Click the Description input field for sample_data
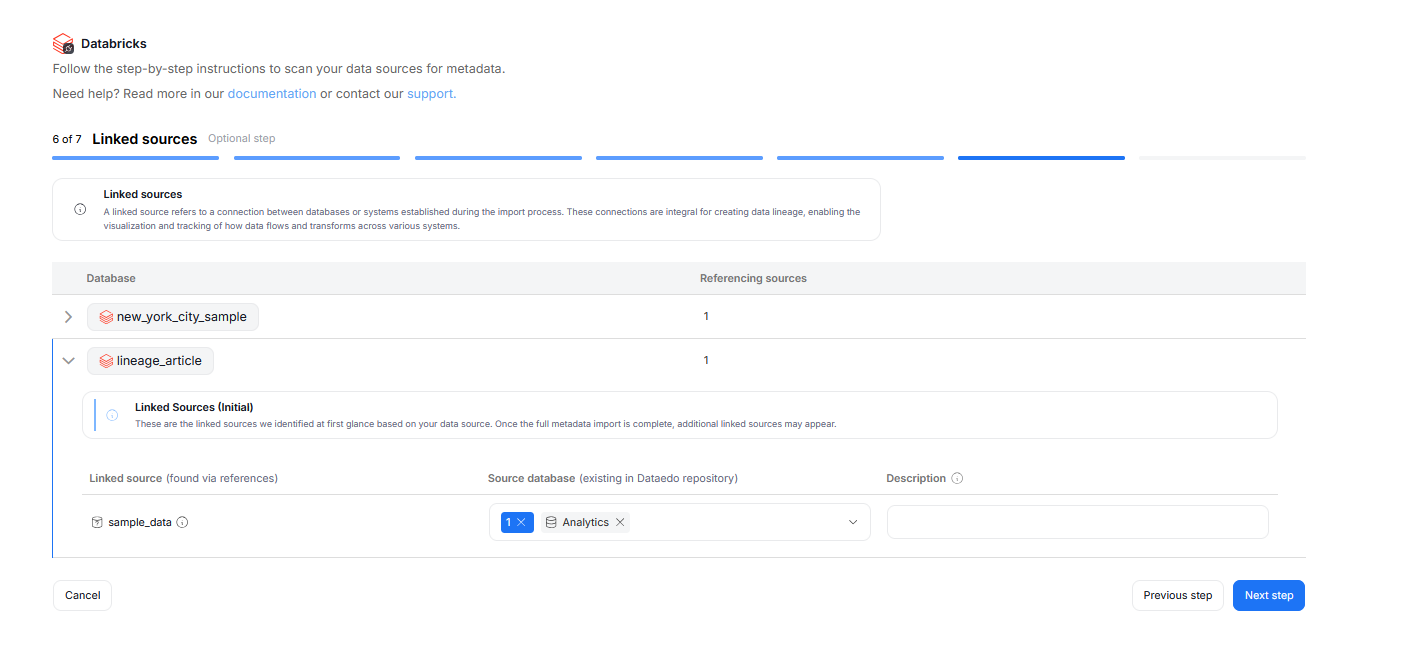This screenshot has width=1412, height=662. click(1077, 522)
